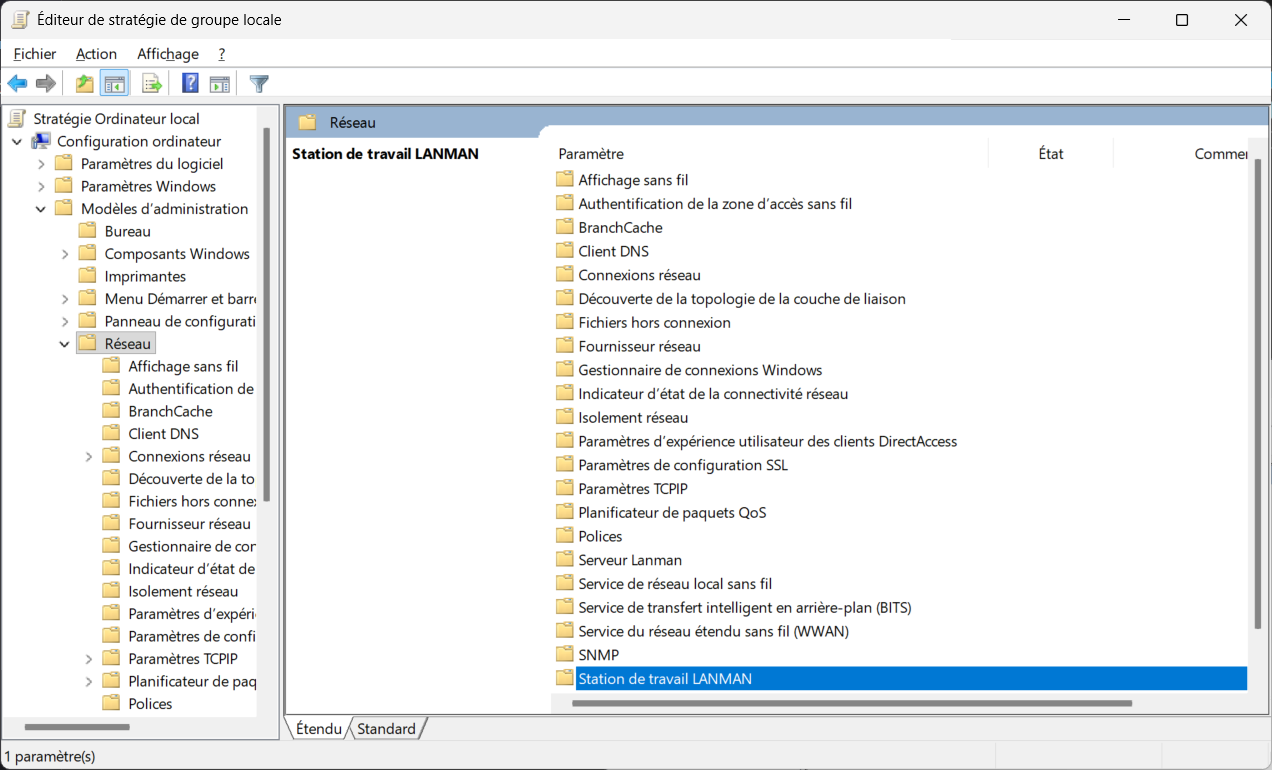Click Polices folder icon in right list
Image resolution: width=1272 pixels, height=770 pixels.
565,536
